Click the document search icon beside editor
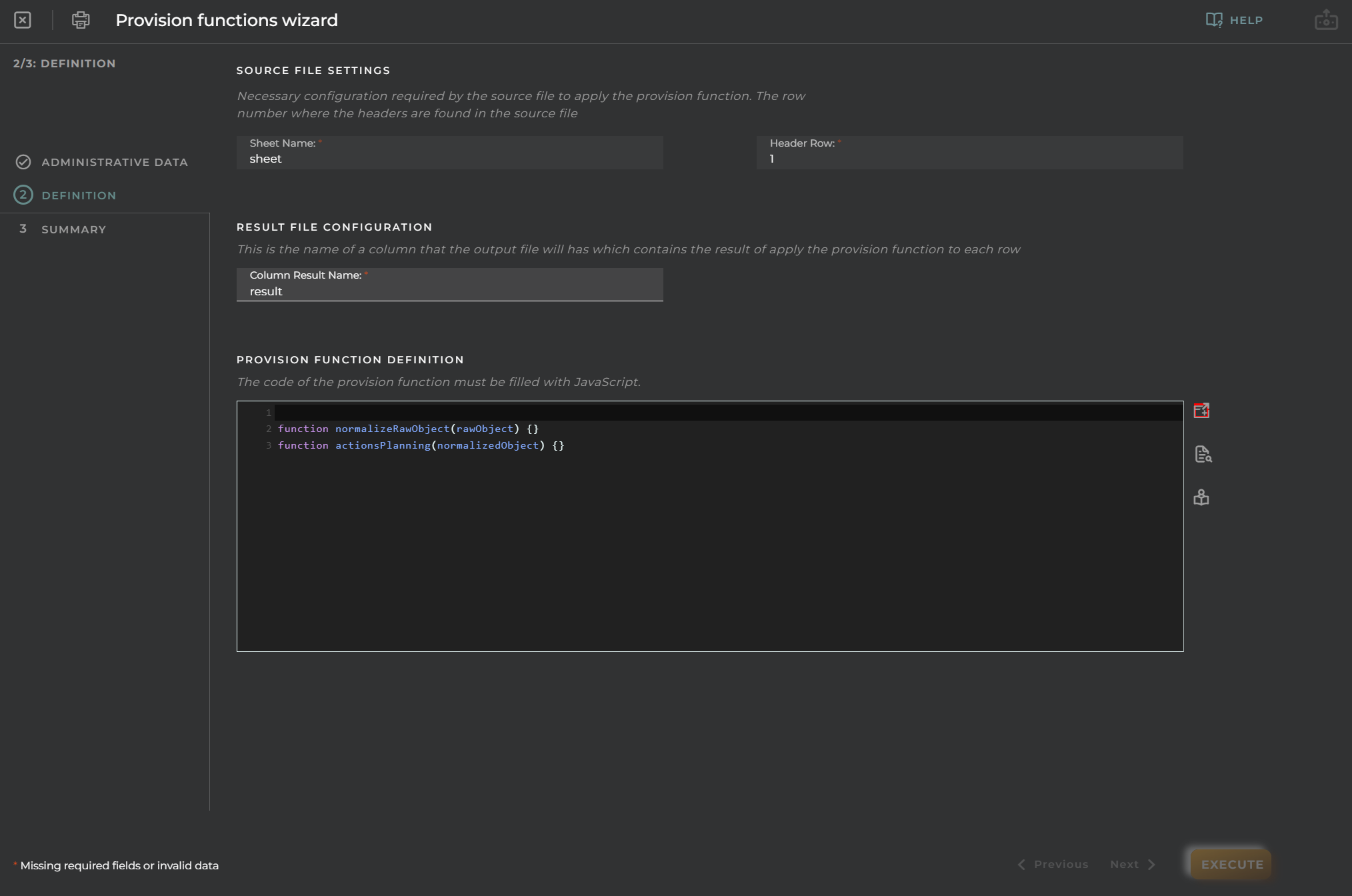 [1203, 454]
